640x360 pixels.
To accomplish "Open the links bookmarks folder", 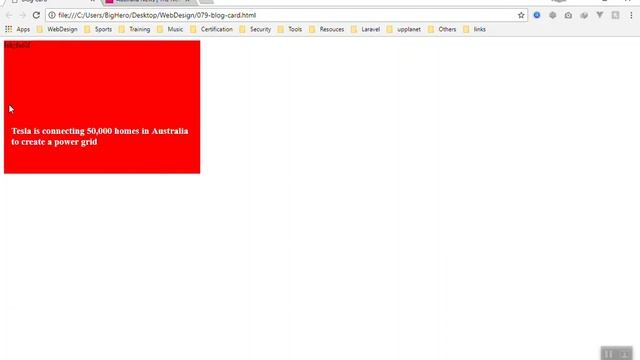I will click(x=475, y=29).
